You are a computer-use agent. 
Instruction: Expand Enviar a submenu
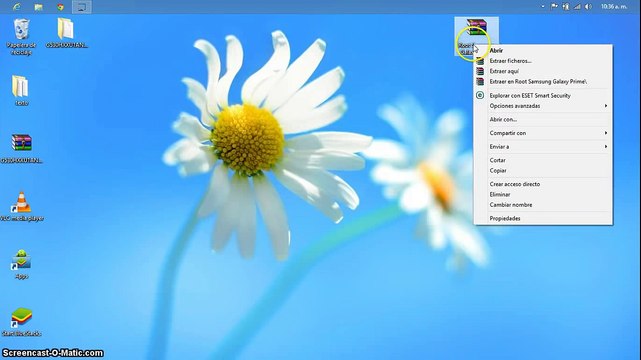click(543, 147)
